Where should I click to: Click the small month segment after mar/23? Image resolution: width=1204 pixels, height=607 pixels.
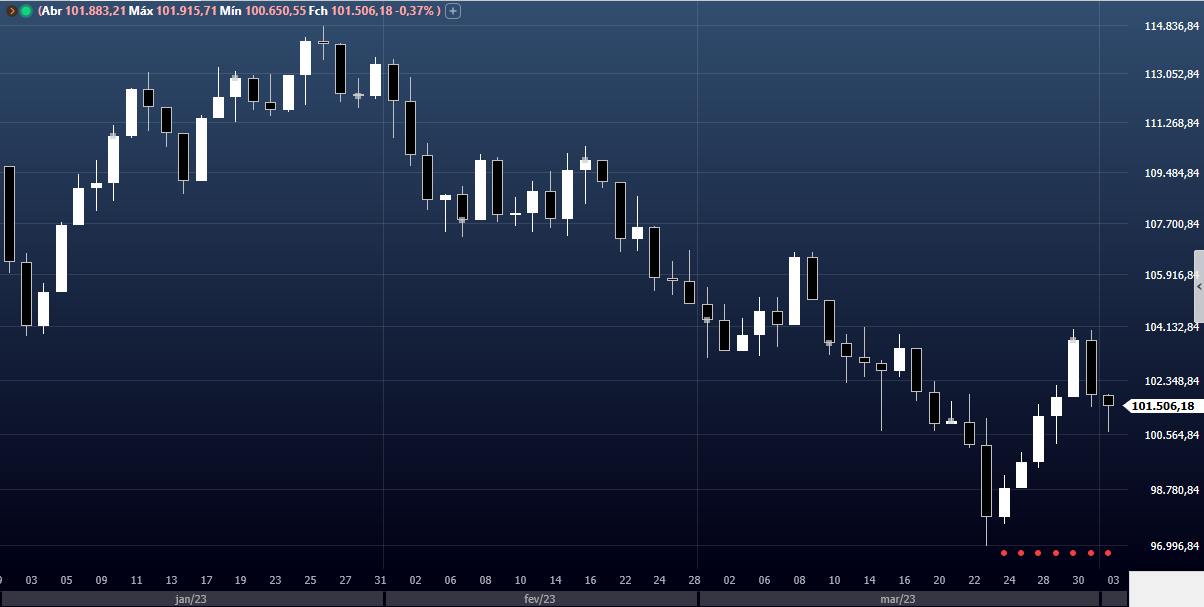tap(1113, 599)
